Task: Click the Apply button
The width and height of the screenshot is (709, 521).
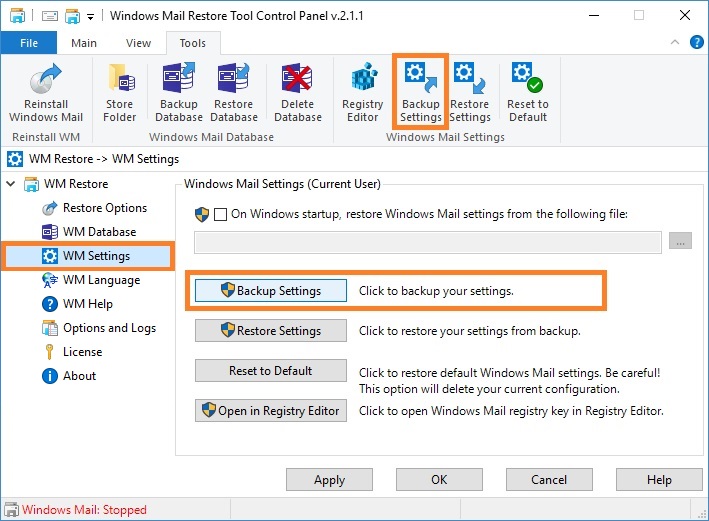Action: (329, 480)
